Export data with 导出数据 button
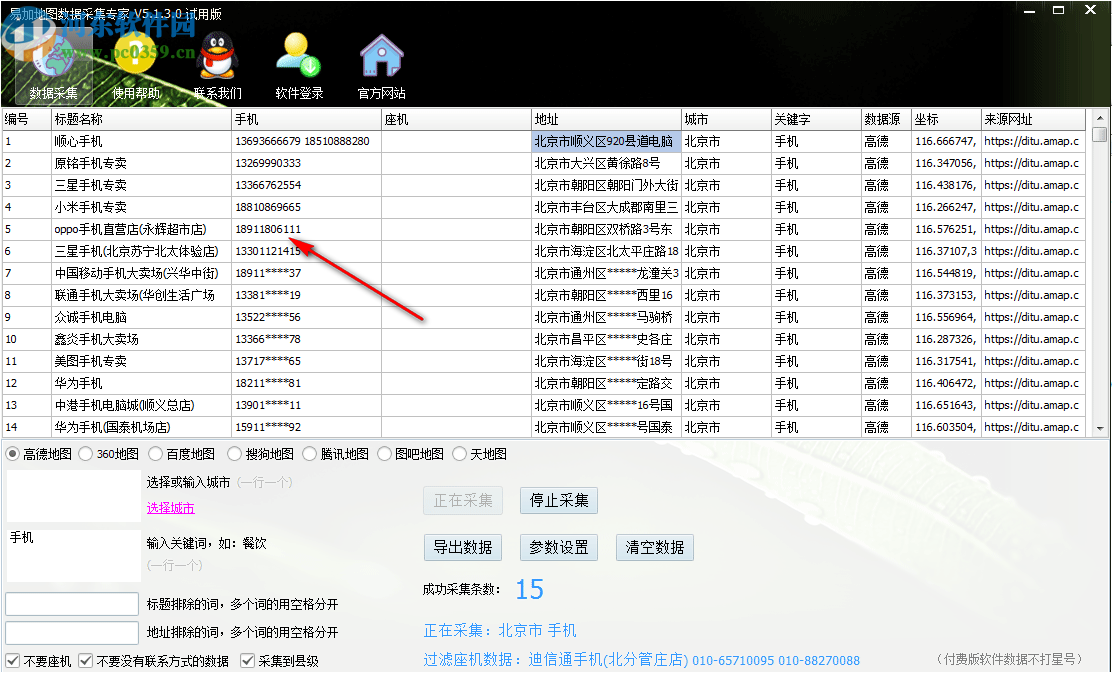Screen dimensions: 1116x677 [462, 547]
